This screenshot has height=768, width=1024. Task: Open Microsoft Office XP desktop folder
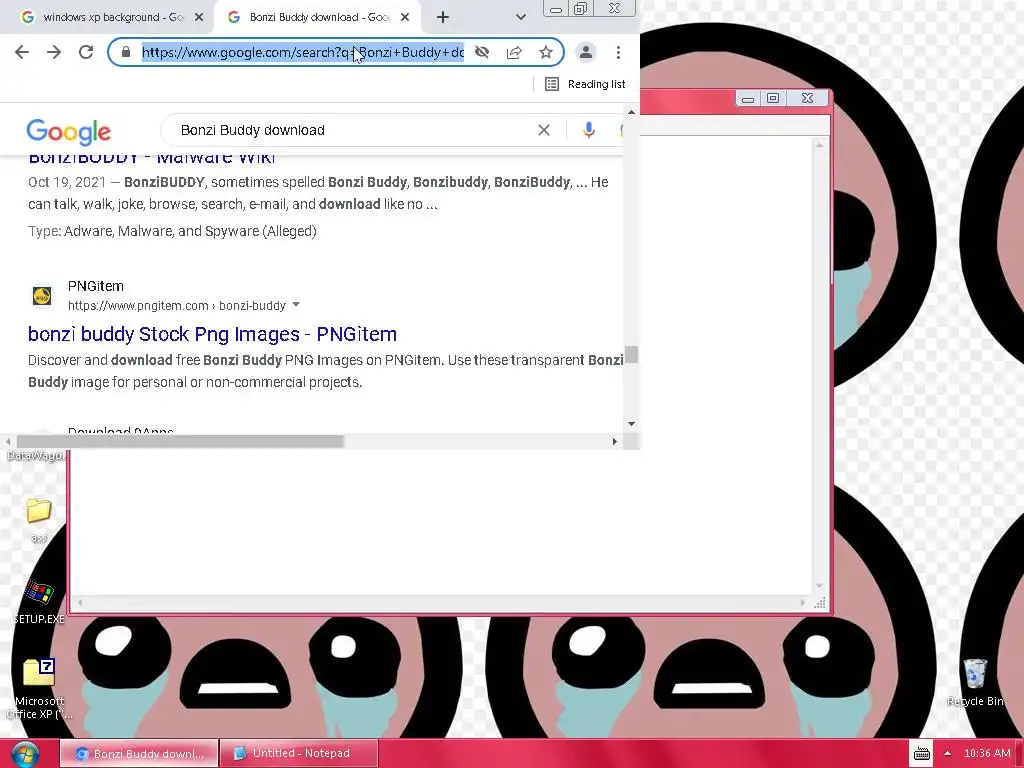39,688
